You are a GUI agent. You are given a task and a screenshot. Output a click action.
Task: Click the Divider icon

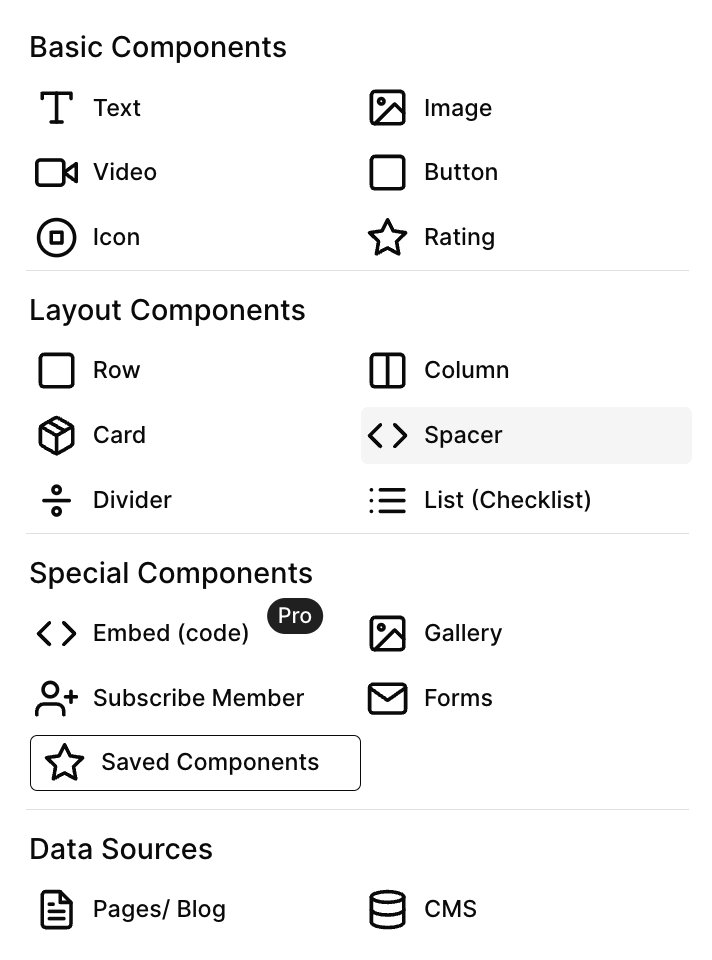[56, 500]
